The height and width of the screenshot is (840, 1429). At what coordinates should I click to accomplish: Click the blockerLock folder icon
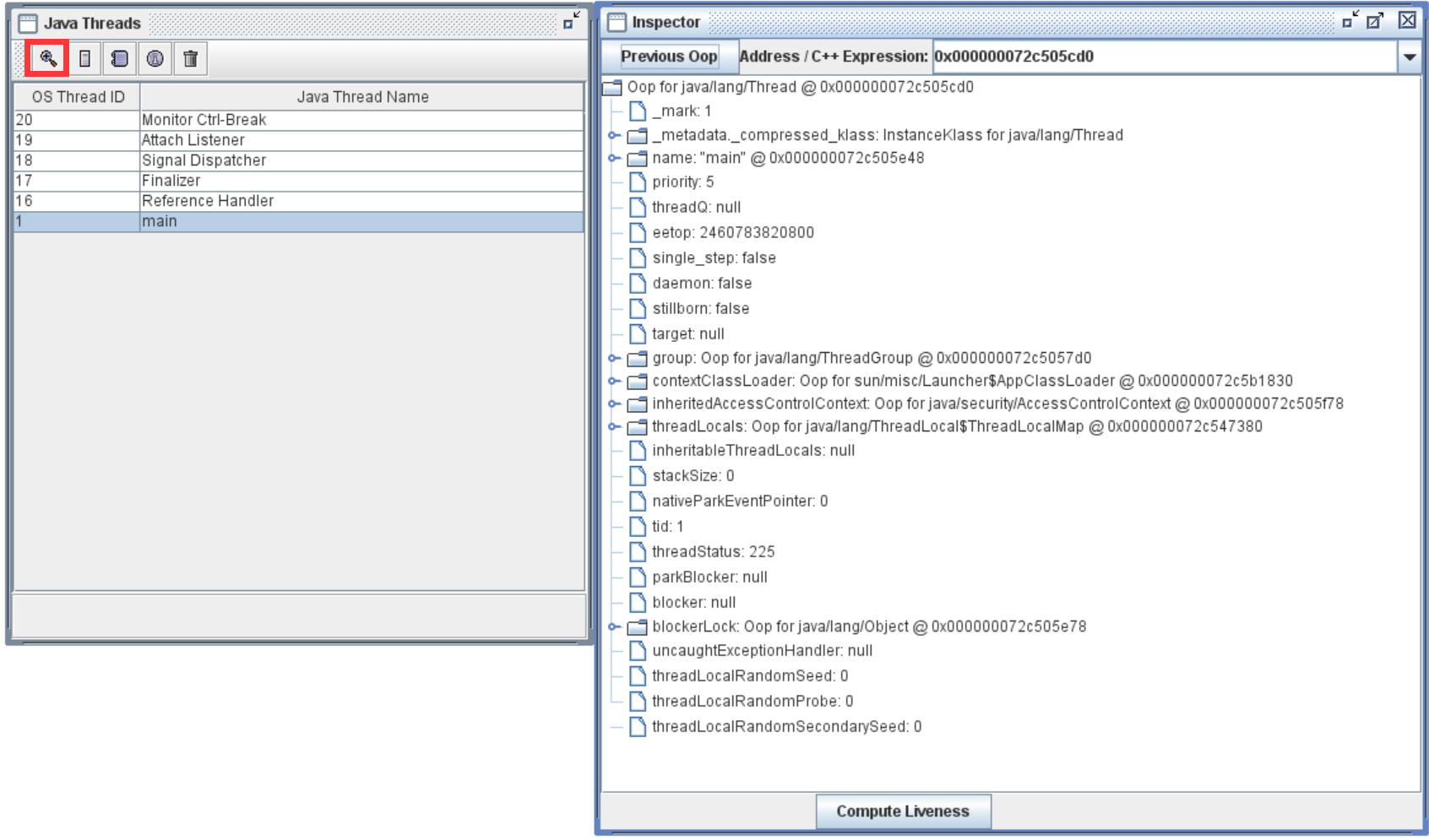coord(638,626)
